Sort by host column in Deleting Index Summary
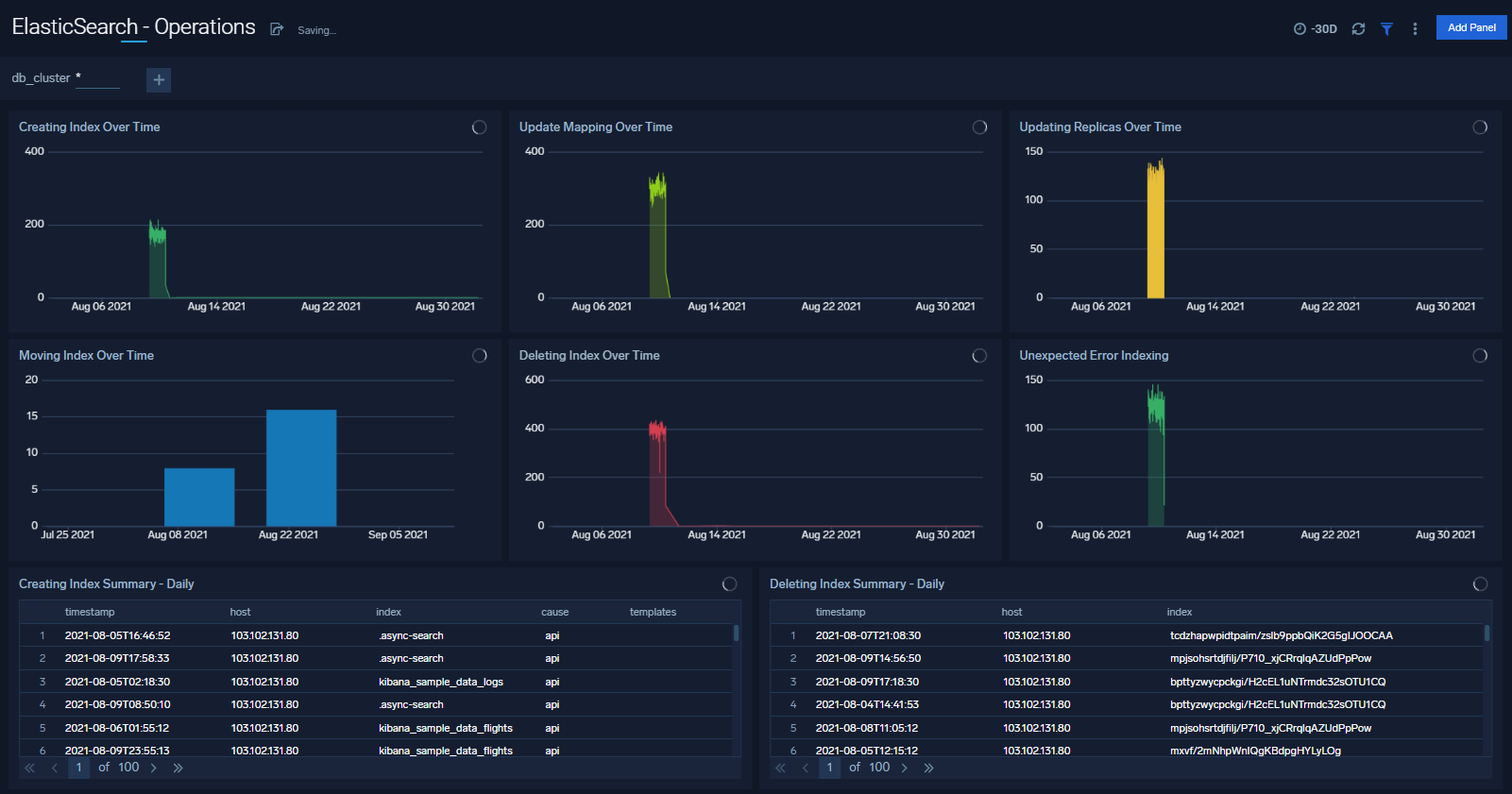Screen dimensions: 1512x794 click(1011, 612)
